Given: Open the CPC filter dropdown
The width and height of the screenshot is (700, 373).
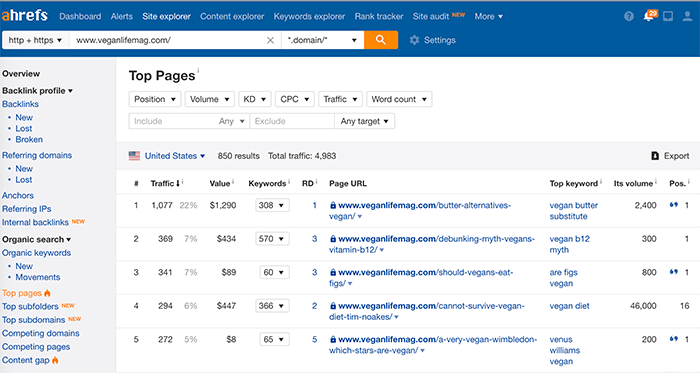Looking at the screenshot, I should pyautogui.click(x=295, y=99).
